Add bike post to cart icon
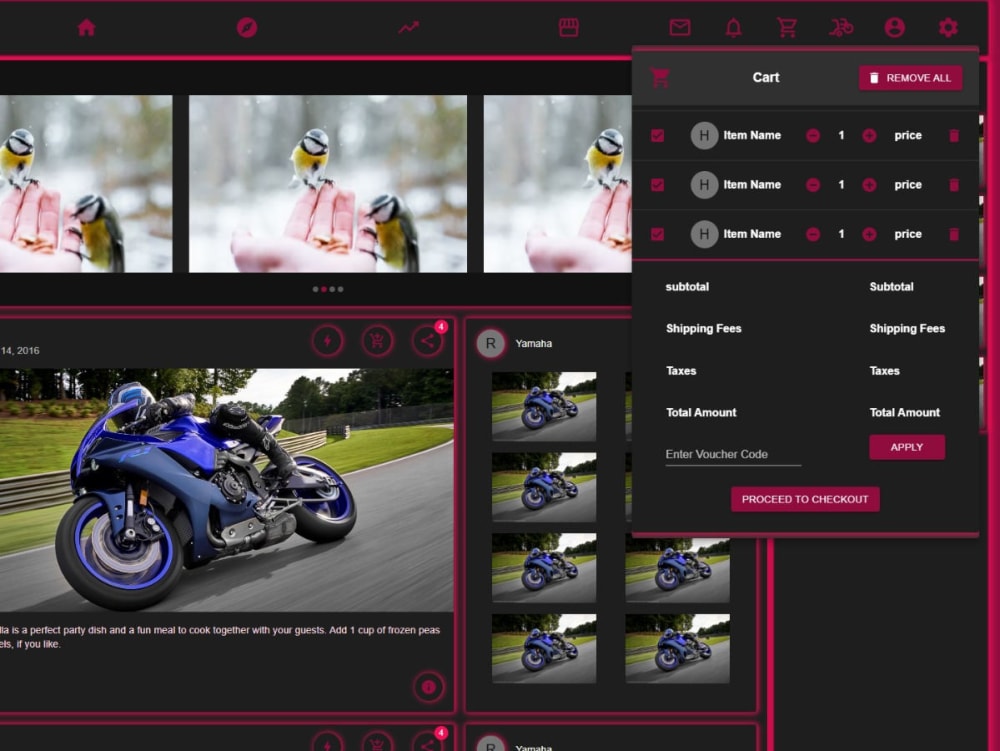This screenshot has height=751, width=1000. click(378, 340)
